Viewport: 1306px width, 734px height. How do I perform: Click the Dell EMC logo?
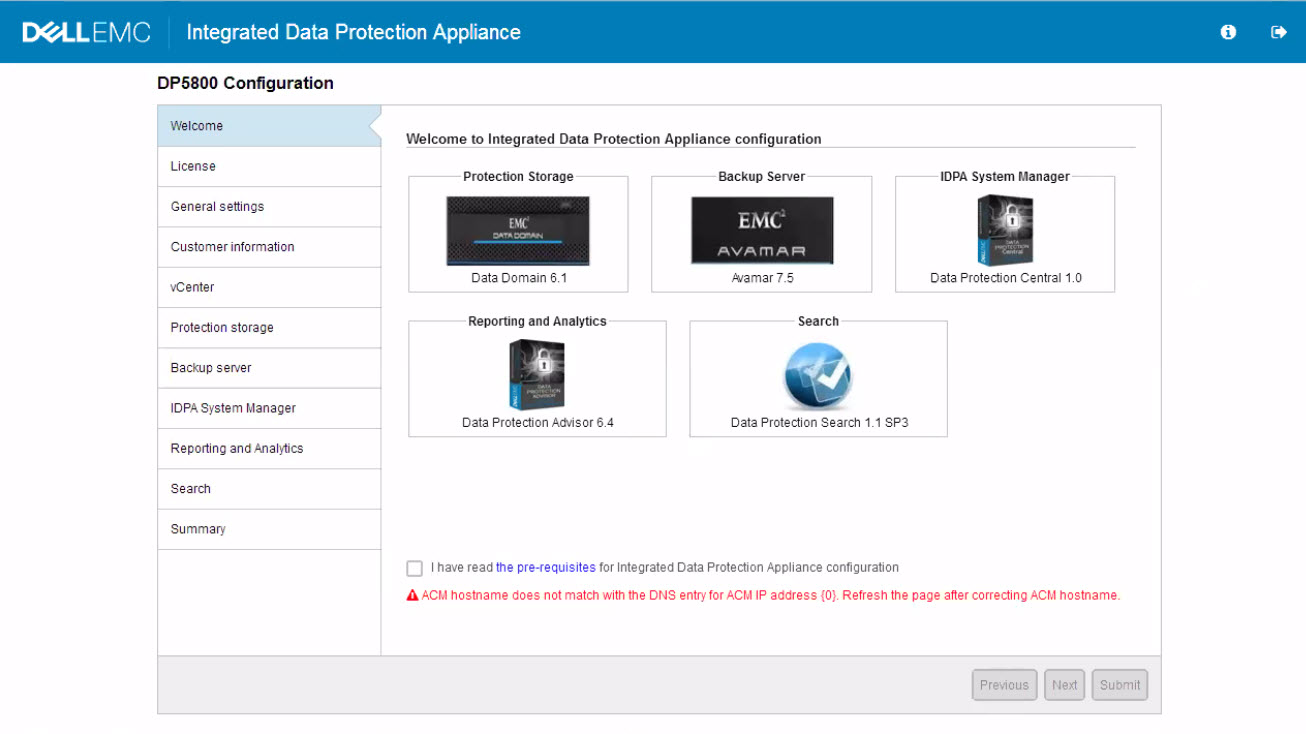pos(86,30)
